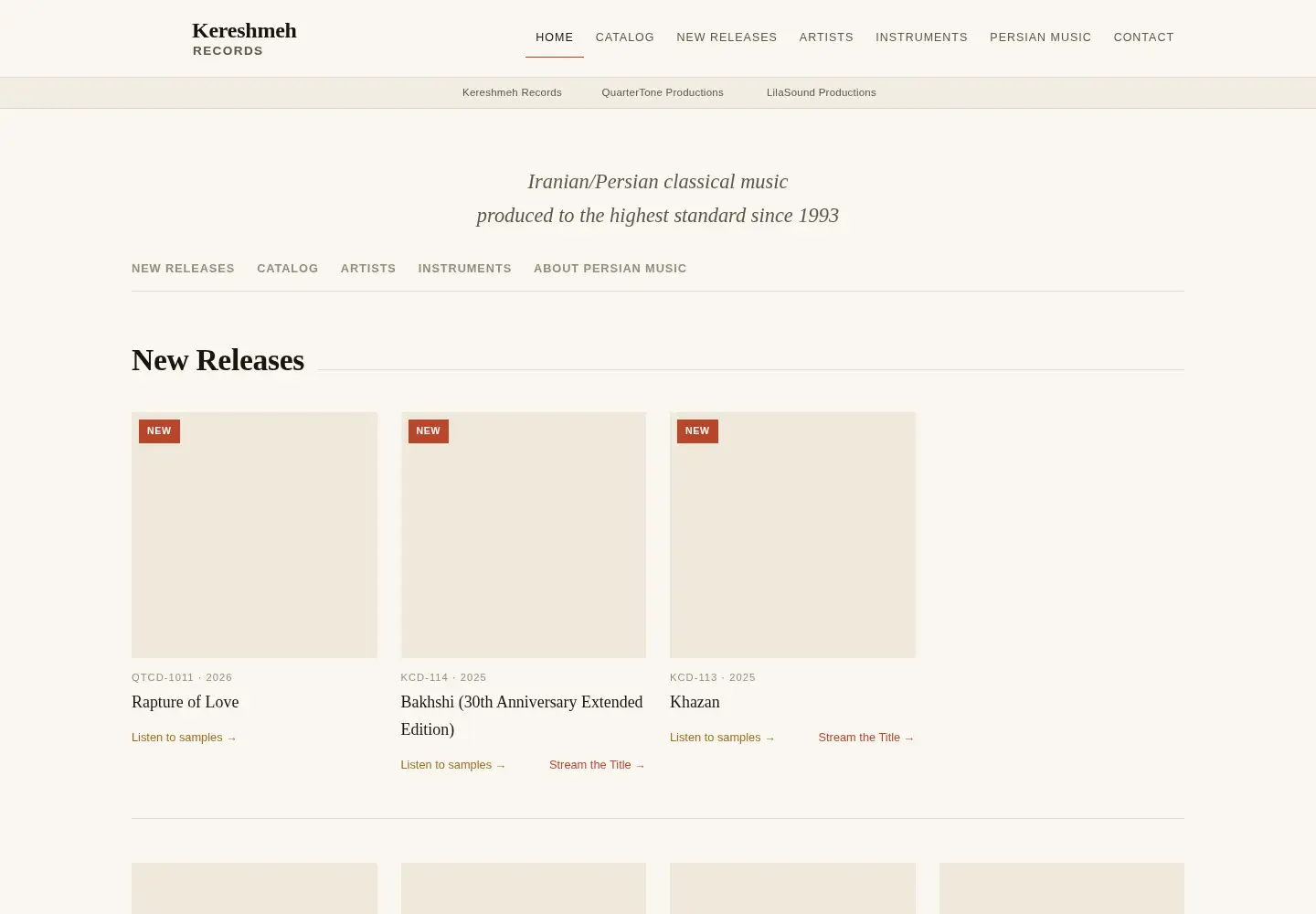Open the Kereshmeh Records logo link
The height and width of the screenshot is (914, 1316).
(244, 38)
